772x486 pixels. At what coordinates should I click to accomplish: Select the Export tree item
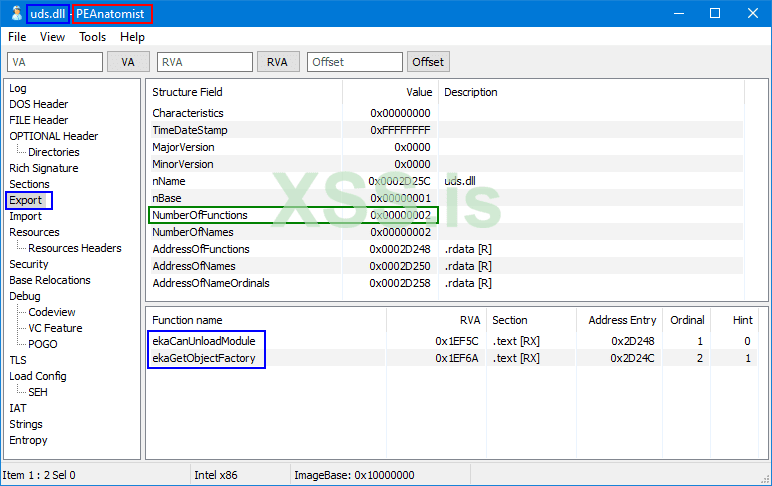click(x=26, y=200)
